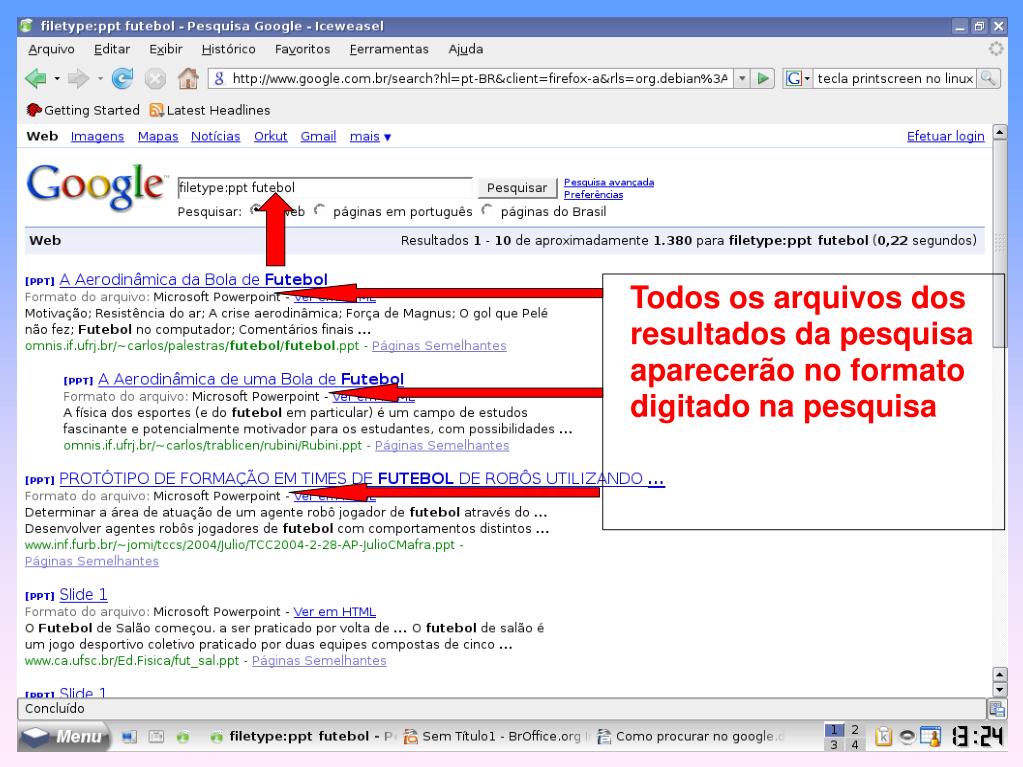Go back with the green Back arrow
The width and height of the screenshot is (1023, 767).
[36, 79]
